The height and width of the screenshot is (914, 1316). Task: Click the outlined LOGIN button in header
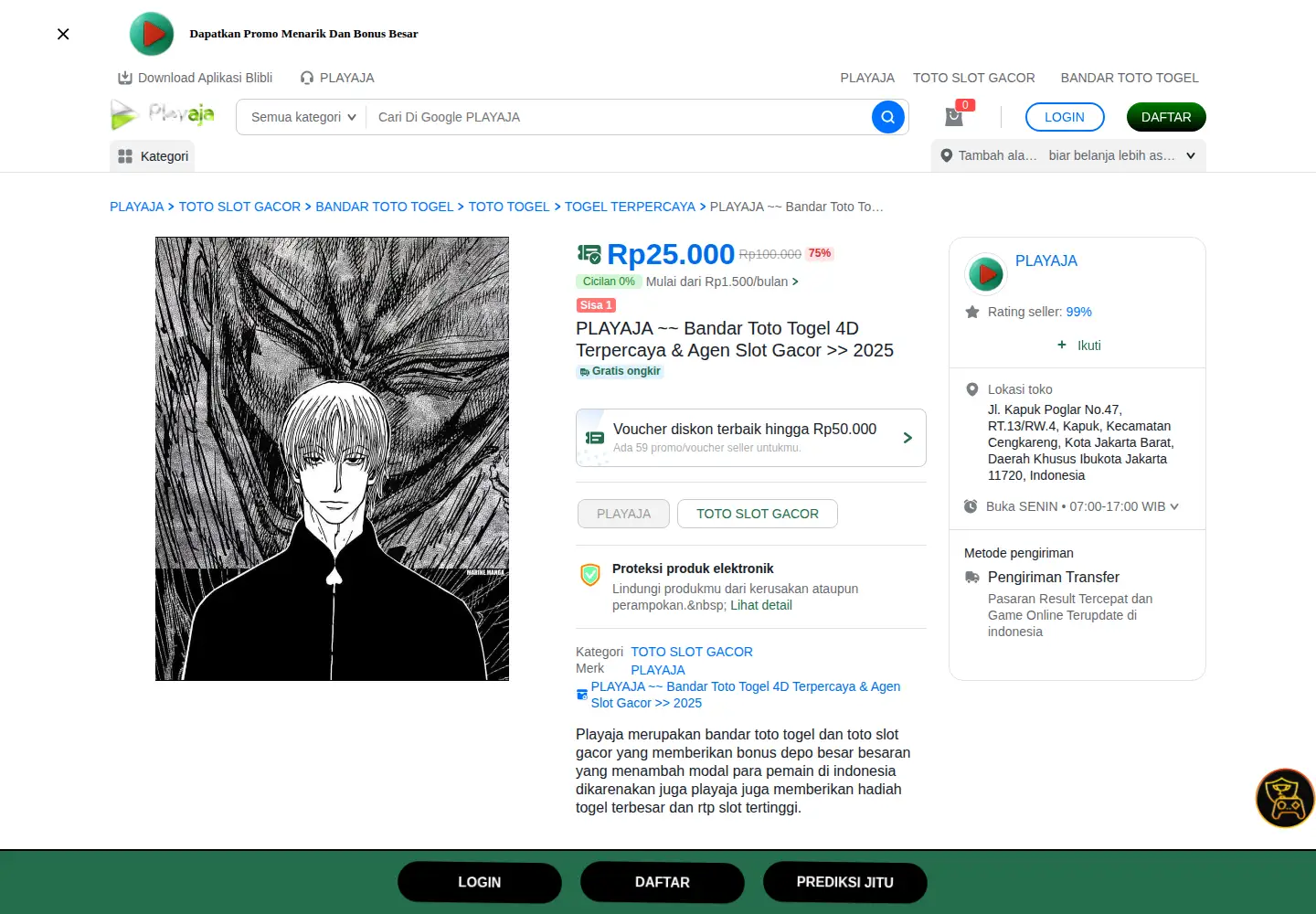pyautogui.click(x=1065, y=117)
